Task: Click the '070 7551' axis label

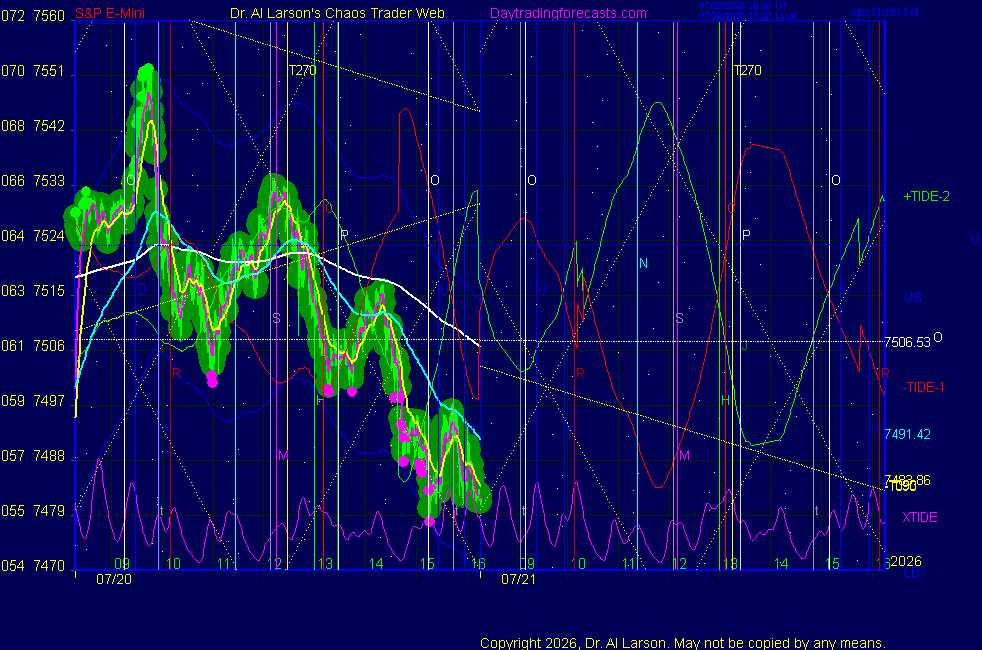Action: (x=33, y=71)
